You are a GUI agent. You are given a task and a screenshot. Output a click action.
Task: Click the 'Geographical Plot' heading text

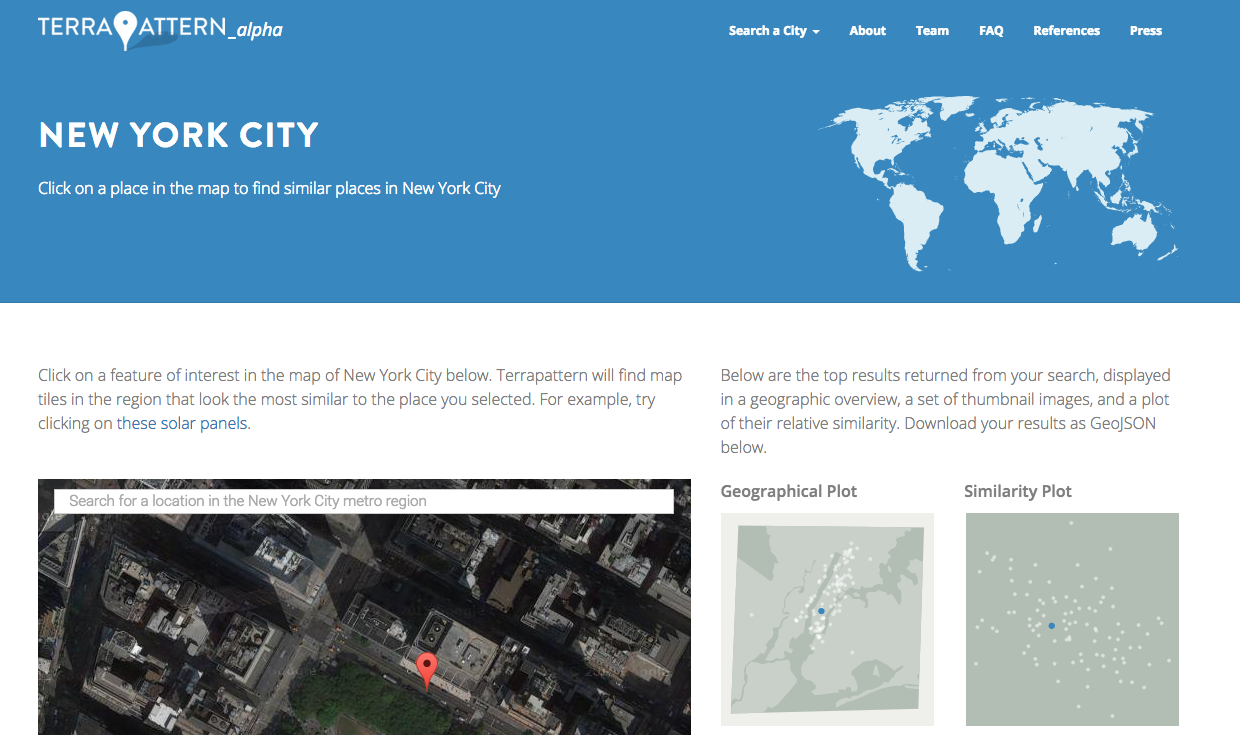(789, 491)
